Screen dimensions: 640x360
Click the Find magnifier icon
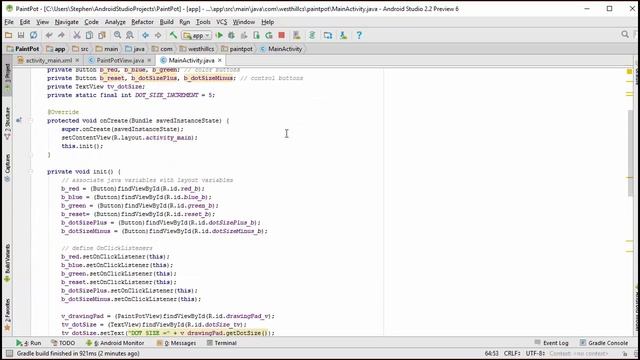click(x=118, y=36)
